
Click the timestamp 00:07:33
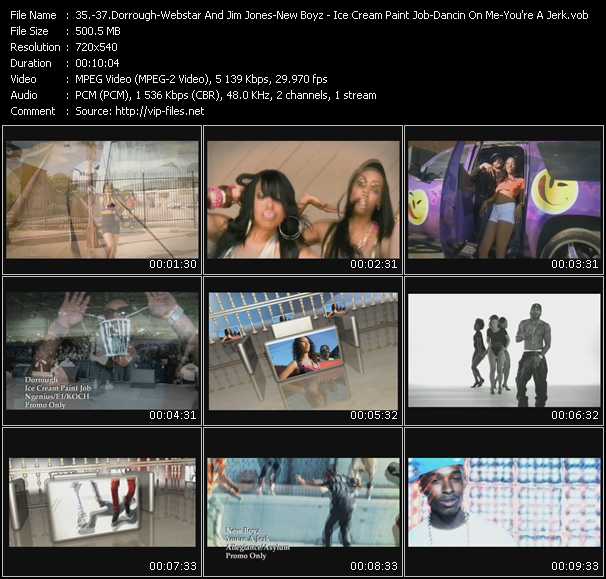[173, 566]
